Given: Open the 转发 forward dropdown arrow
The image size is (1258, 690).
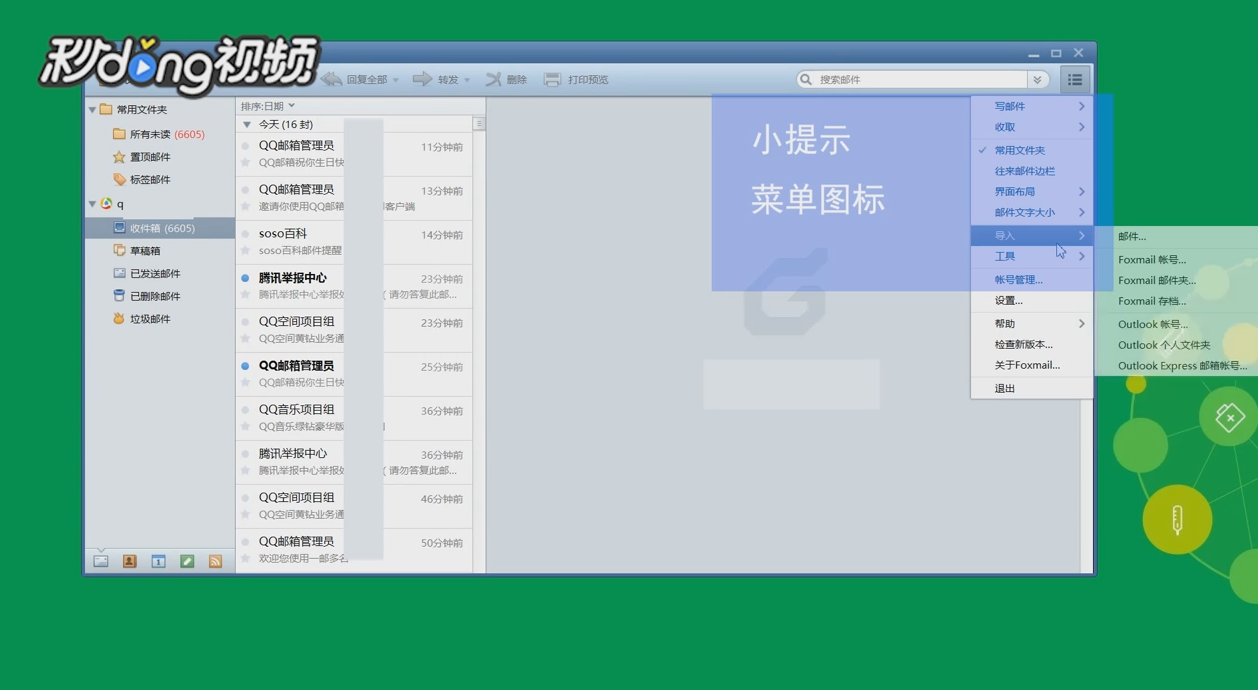Looking at the screenshot, I should pos(465,78).
